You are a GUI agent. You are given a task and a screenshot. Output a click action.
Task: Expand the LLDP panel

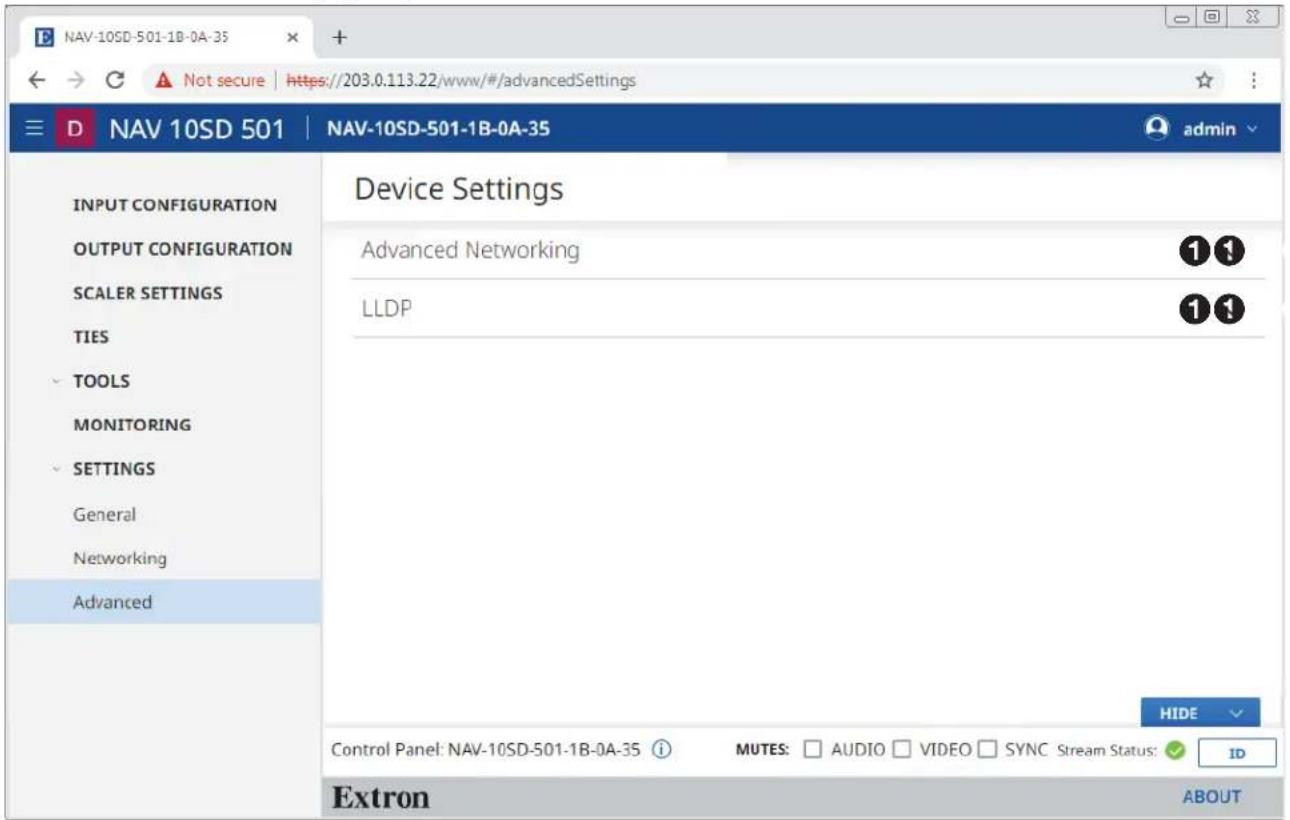808,309
